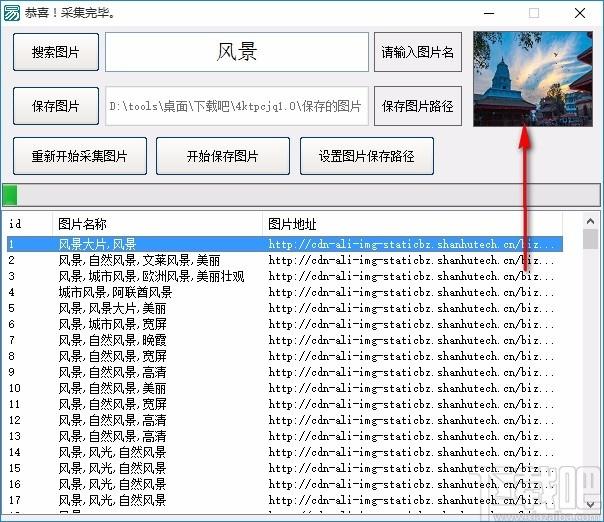Click 重新开始采集图片 to restart collection

(x=81, y=156)
